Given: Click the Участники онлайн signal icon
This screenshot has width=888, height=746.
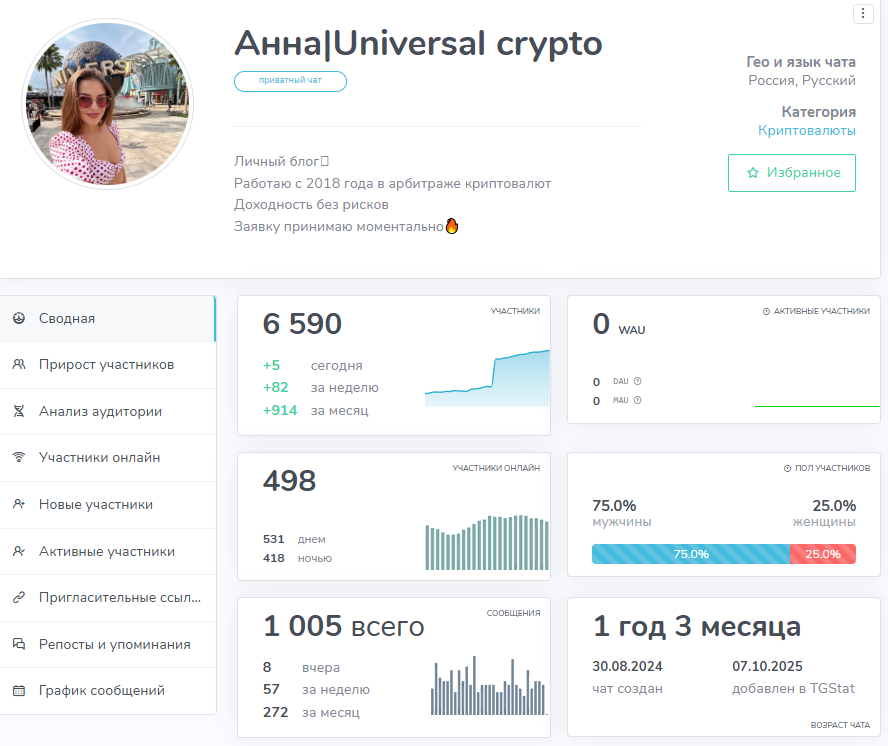Looking at the screenshot, I should pos(19,457).
